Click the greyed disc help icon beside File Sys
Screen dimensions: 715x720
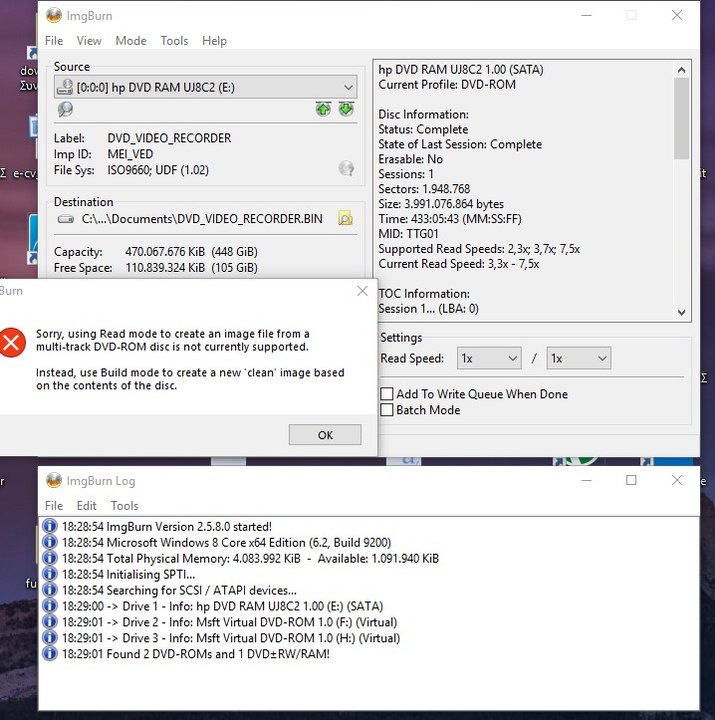click(x=346, y=169)
